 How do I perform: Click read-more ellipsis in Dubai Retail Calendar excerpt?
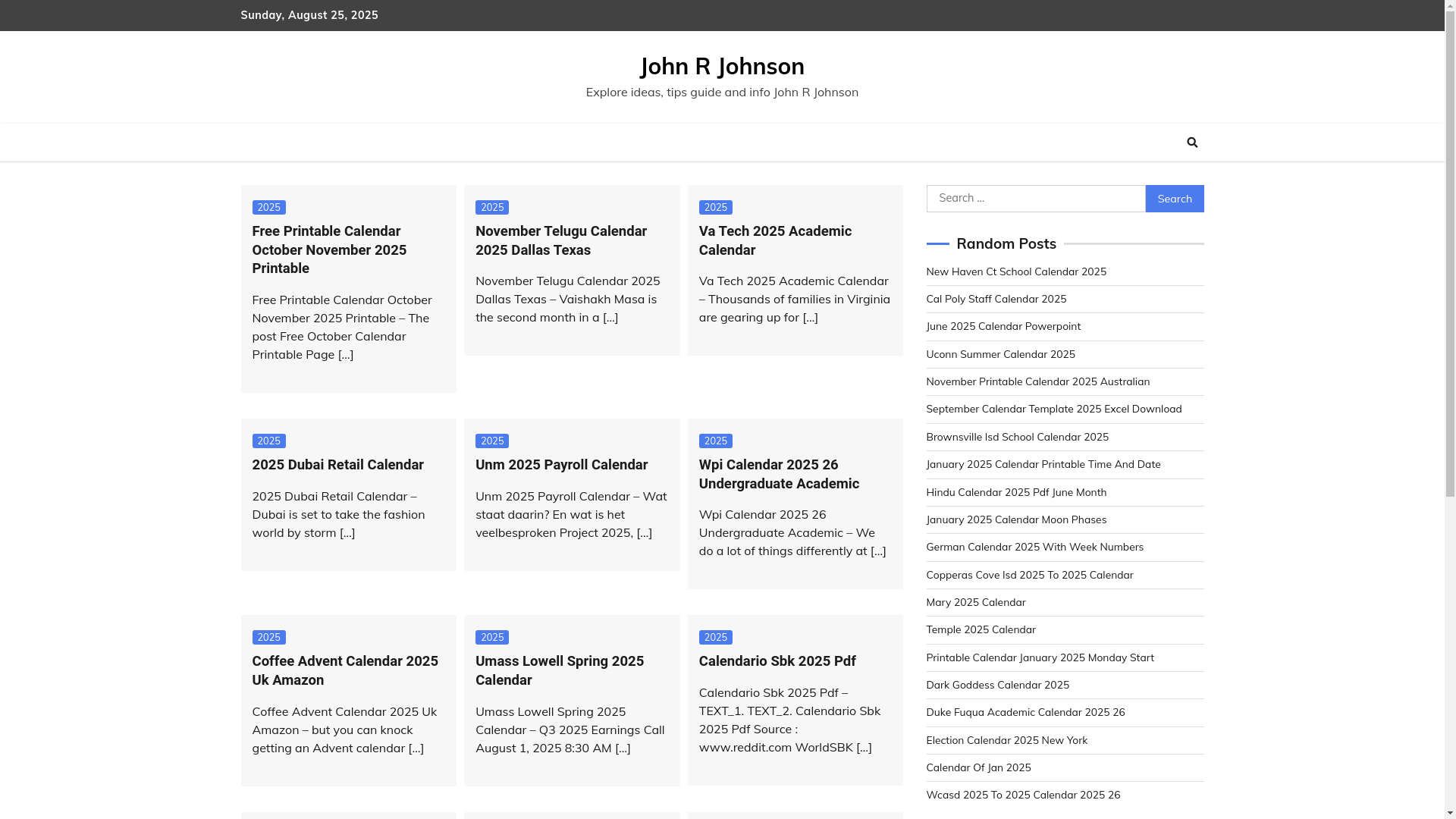pyautogui.click(x=347, y=532)
